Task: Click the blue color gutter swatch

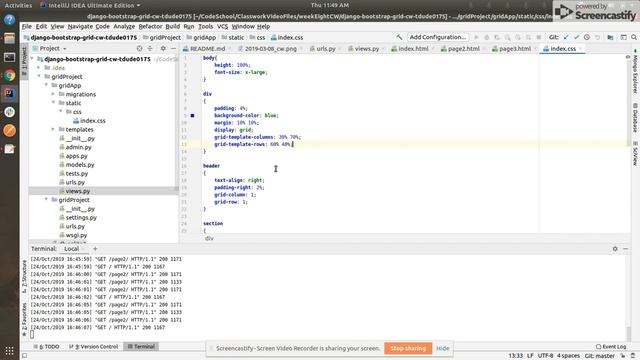Action: pos(192,116)
